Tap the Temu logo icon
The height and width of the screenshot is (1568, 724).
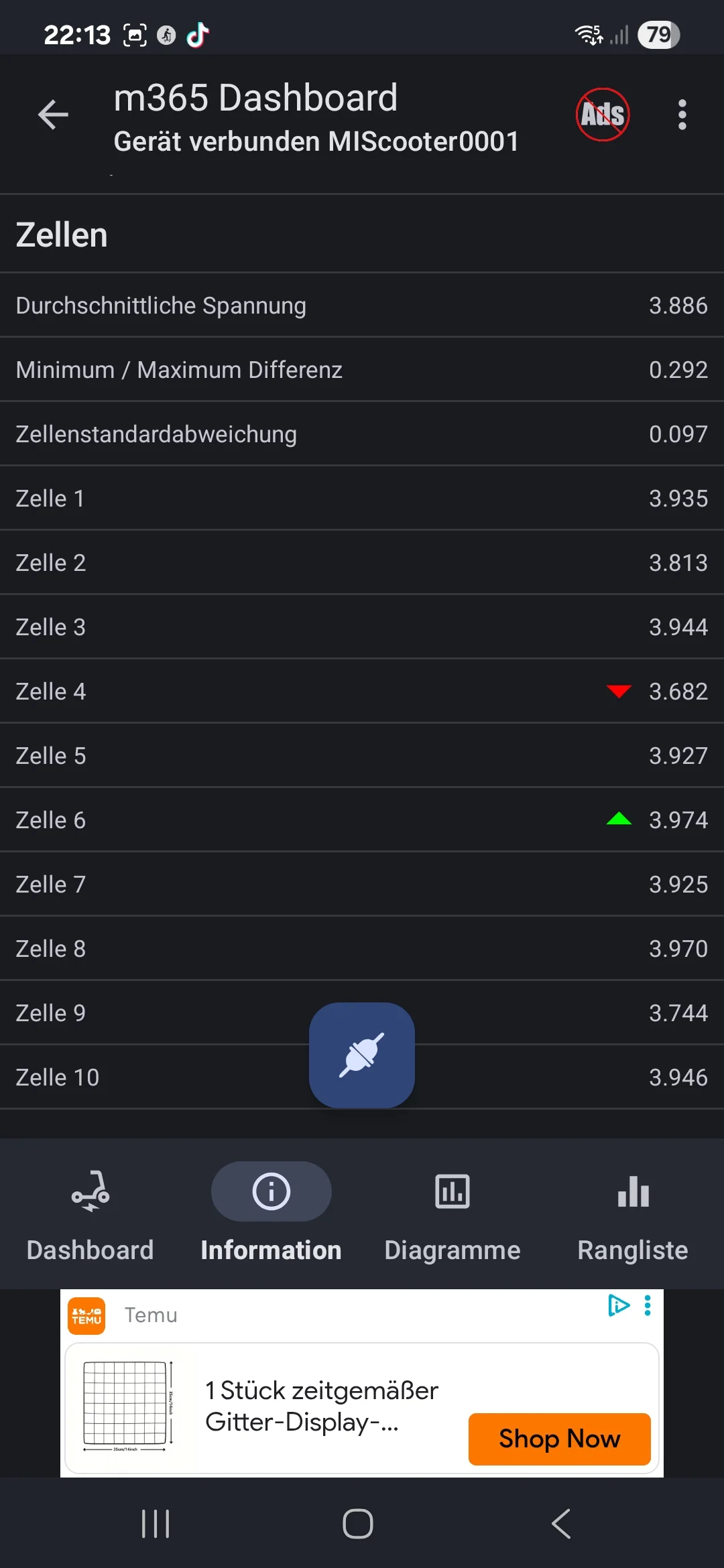87,1315
